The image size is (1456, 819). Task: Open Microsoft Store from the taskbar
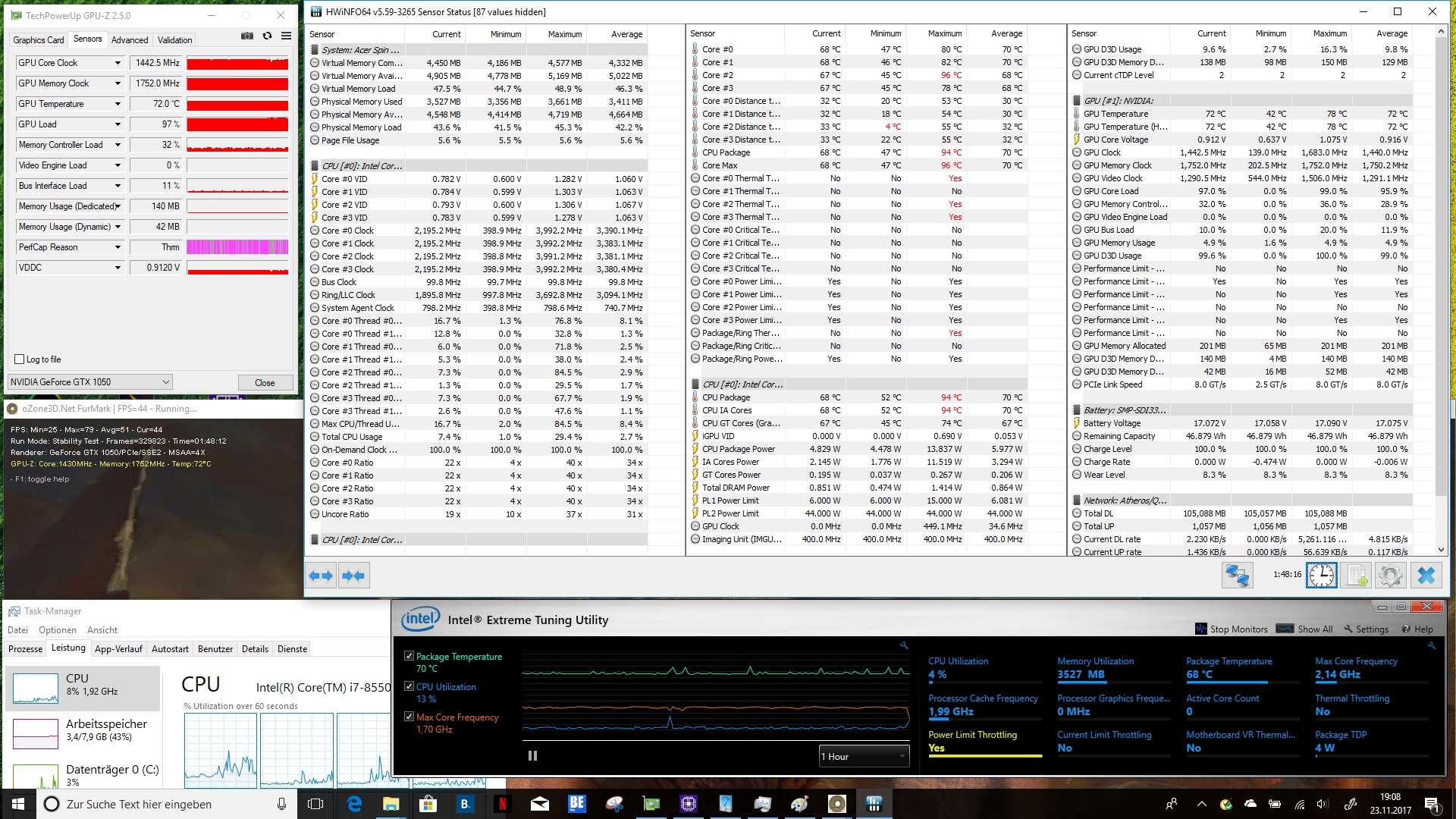(428, 804)
